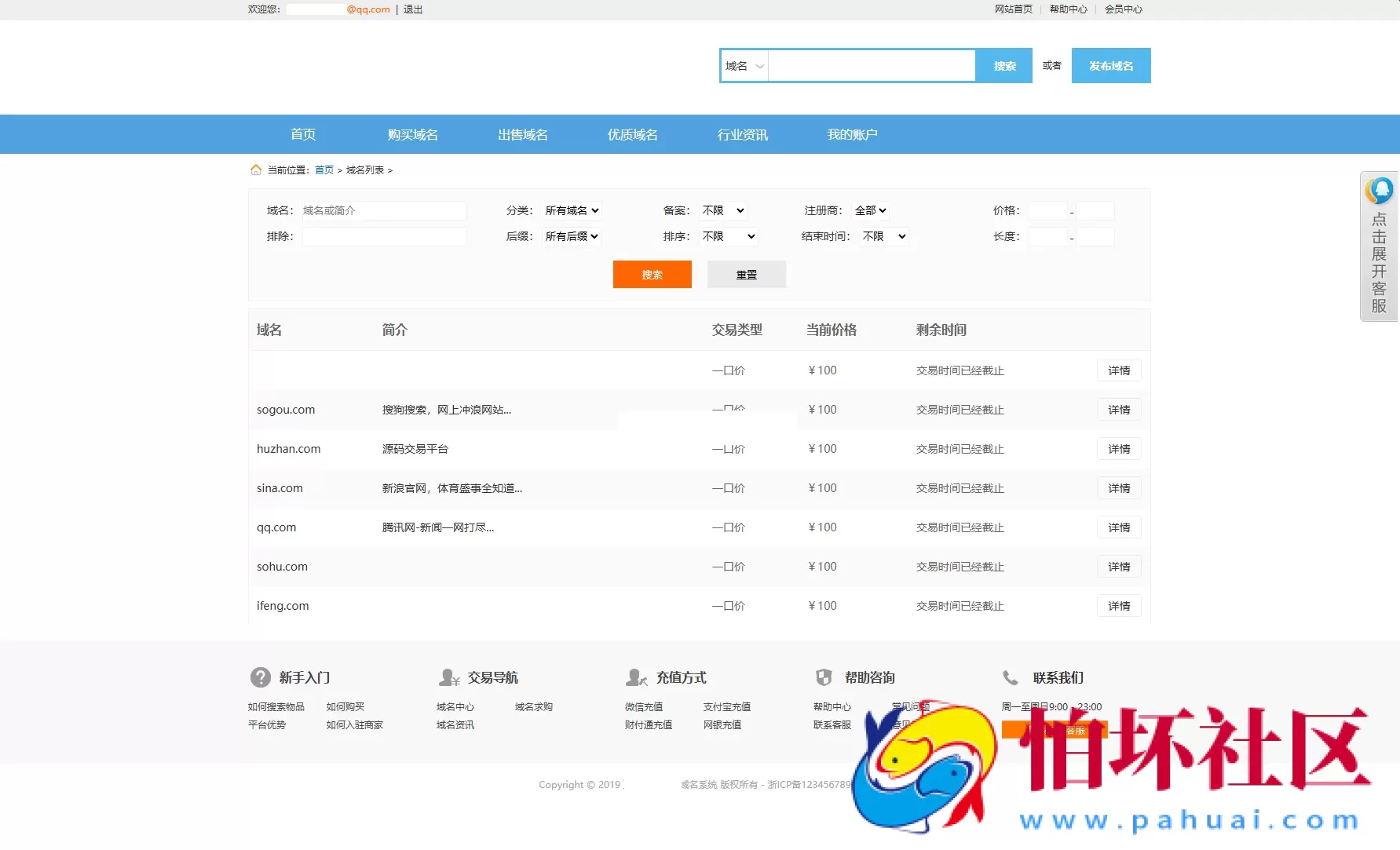Viewport: 1400px width, 850px height.
Task: Open the 备案 filter dropdown
Action: click(x=722, y=210)
